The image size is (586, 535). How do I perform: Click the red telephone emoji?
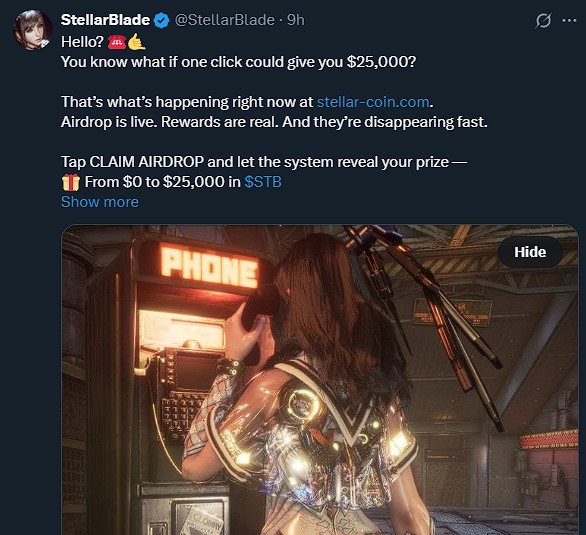[x=117, y=42]
